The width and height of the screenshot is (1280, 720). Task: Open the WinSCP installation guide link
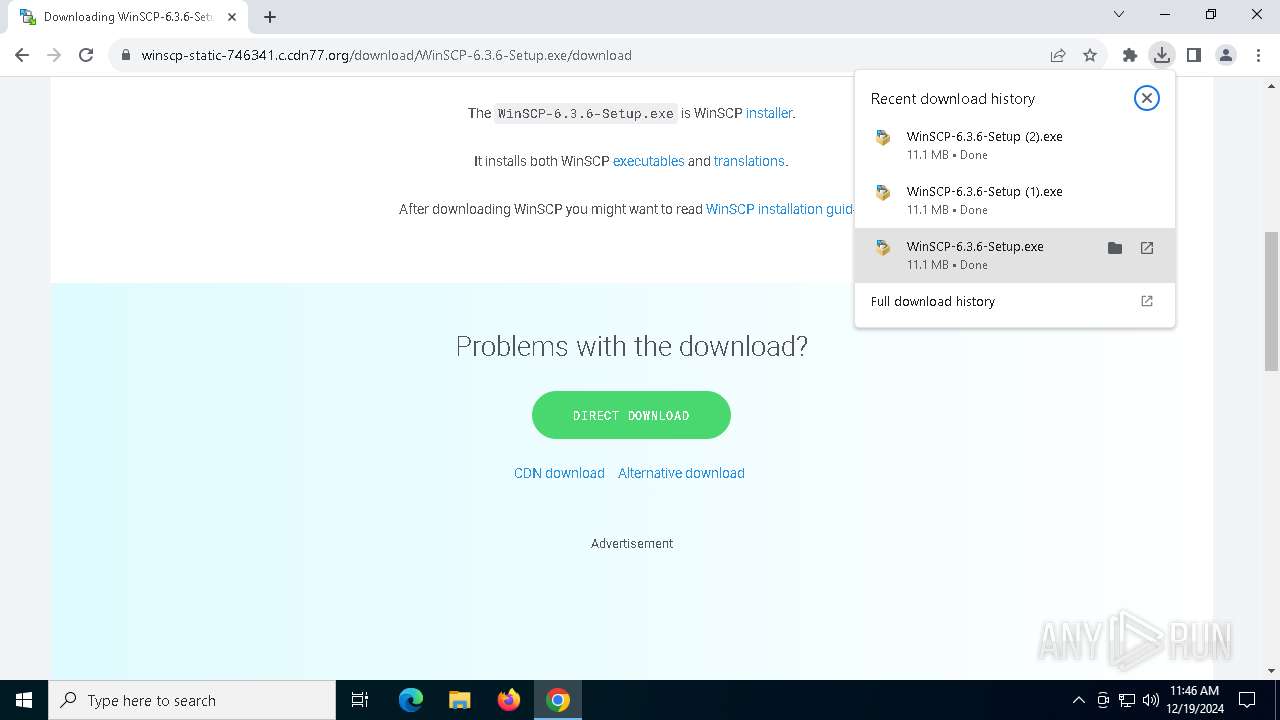[780, 209]
